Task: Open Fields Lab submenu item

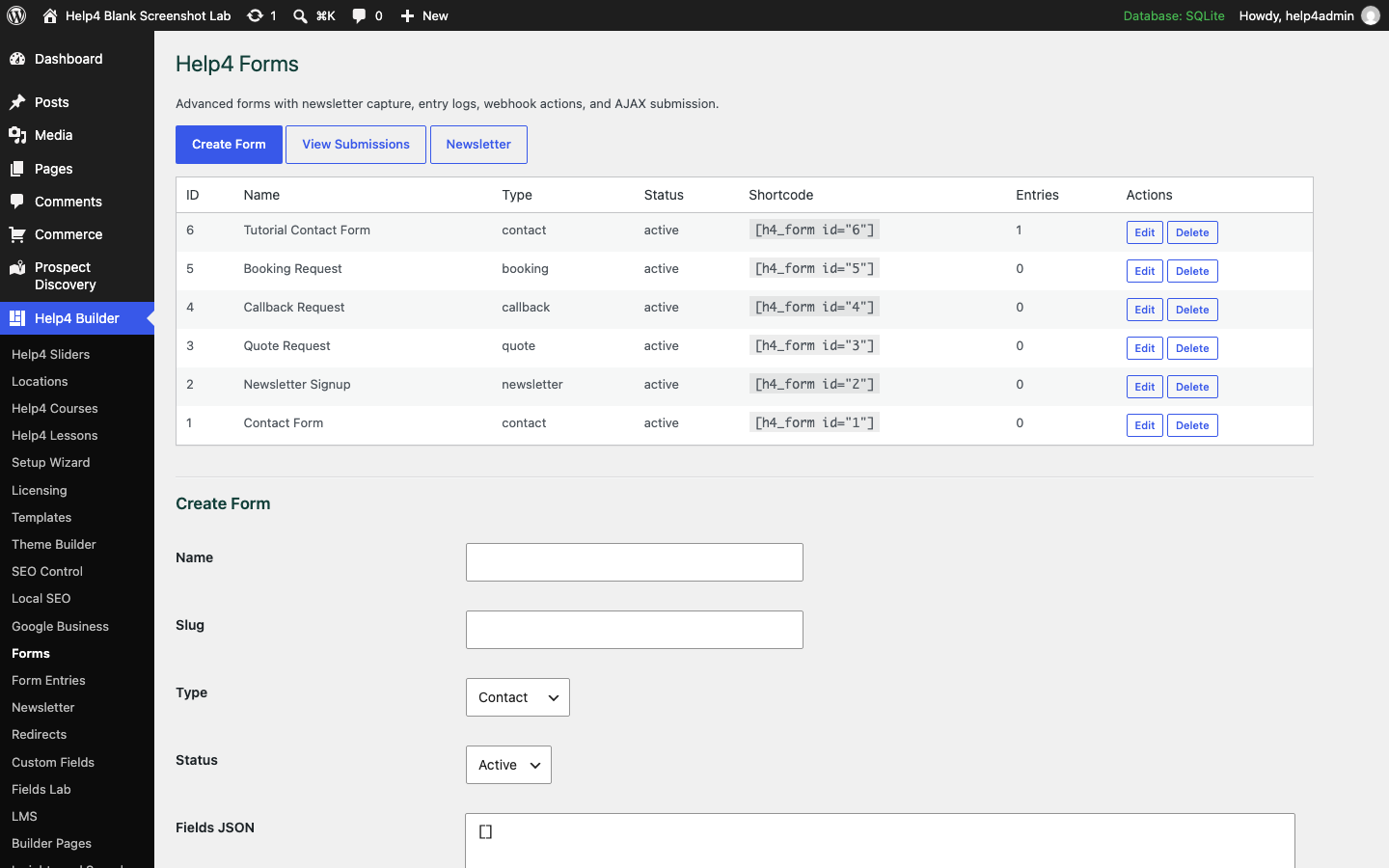Action: pyautogui.click(x=41, y=789)
